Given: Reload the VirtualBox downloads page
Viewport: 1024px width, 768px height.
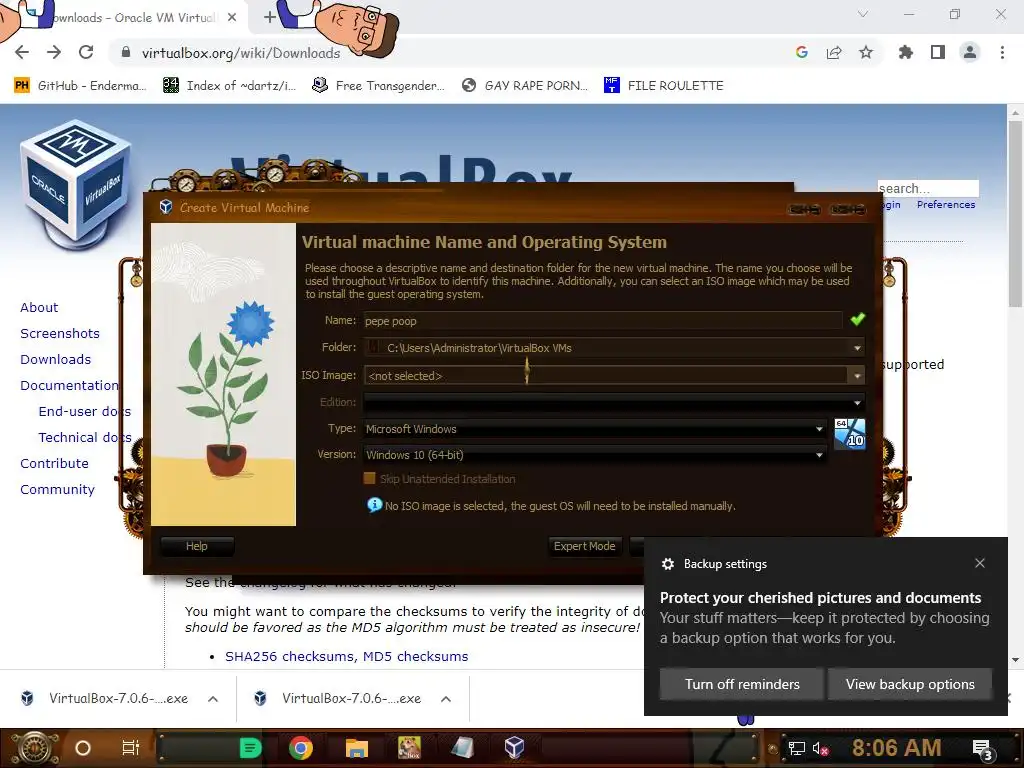Looking at the screenshot, I should [x=86, y=53].
